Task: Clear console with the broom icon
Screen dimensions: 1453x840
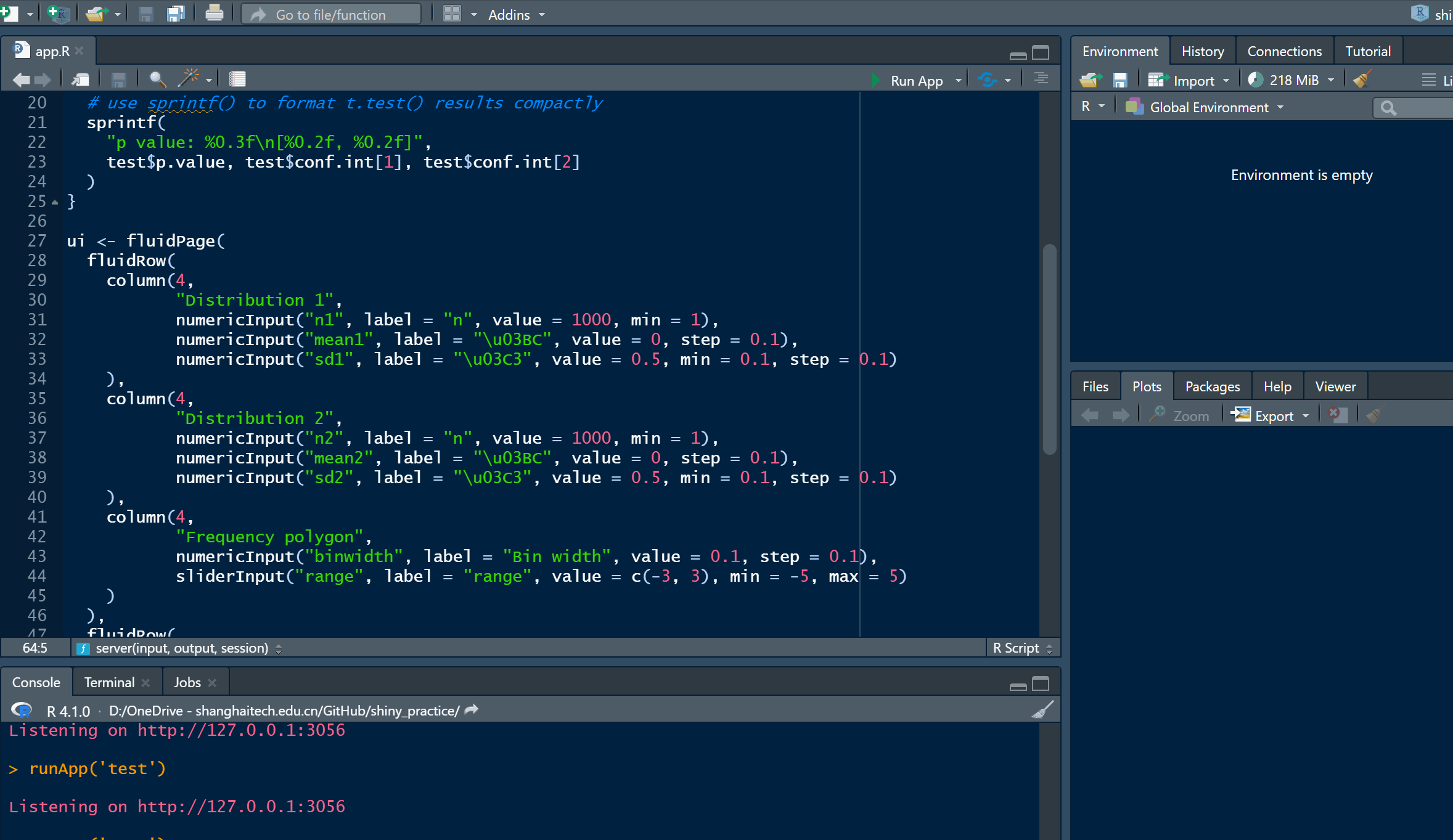Action: 1042,710
